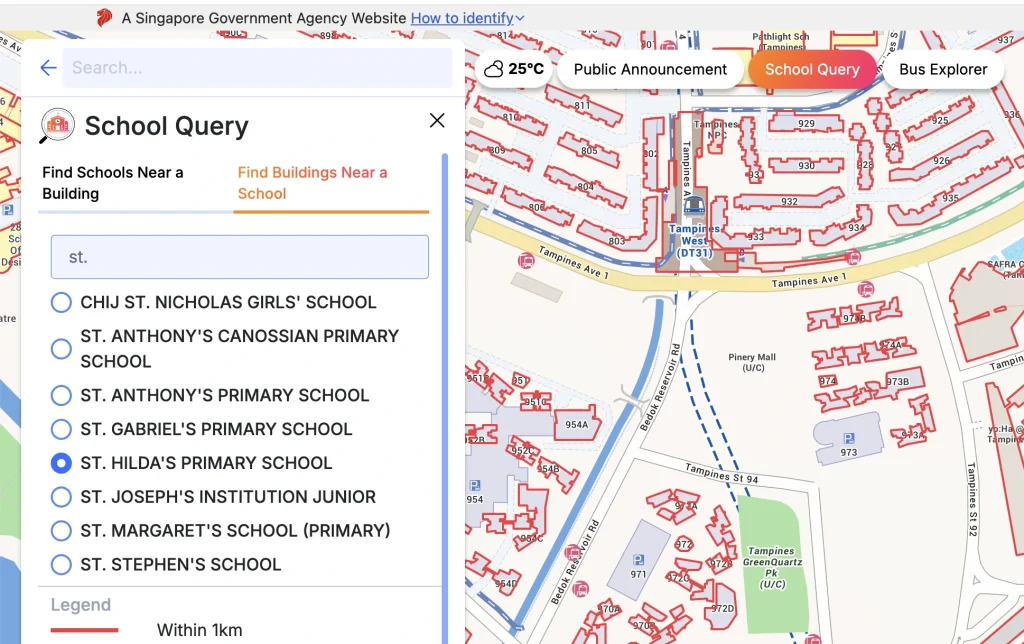1024x644 pixels.
Task: Click the Tampines St 94 road label
Action: [722, 473]
